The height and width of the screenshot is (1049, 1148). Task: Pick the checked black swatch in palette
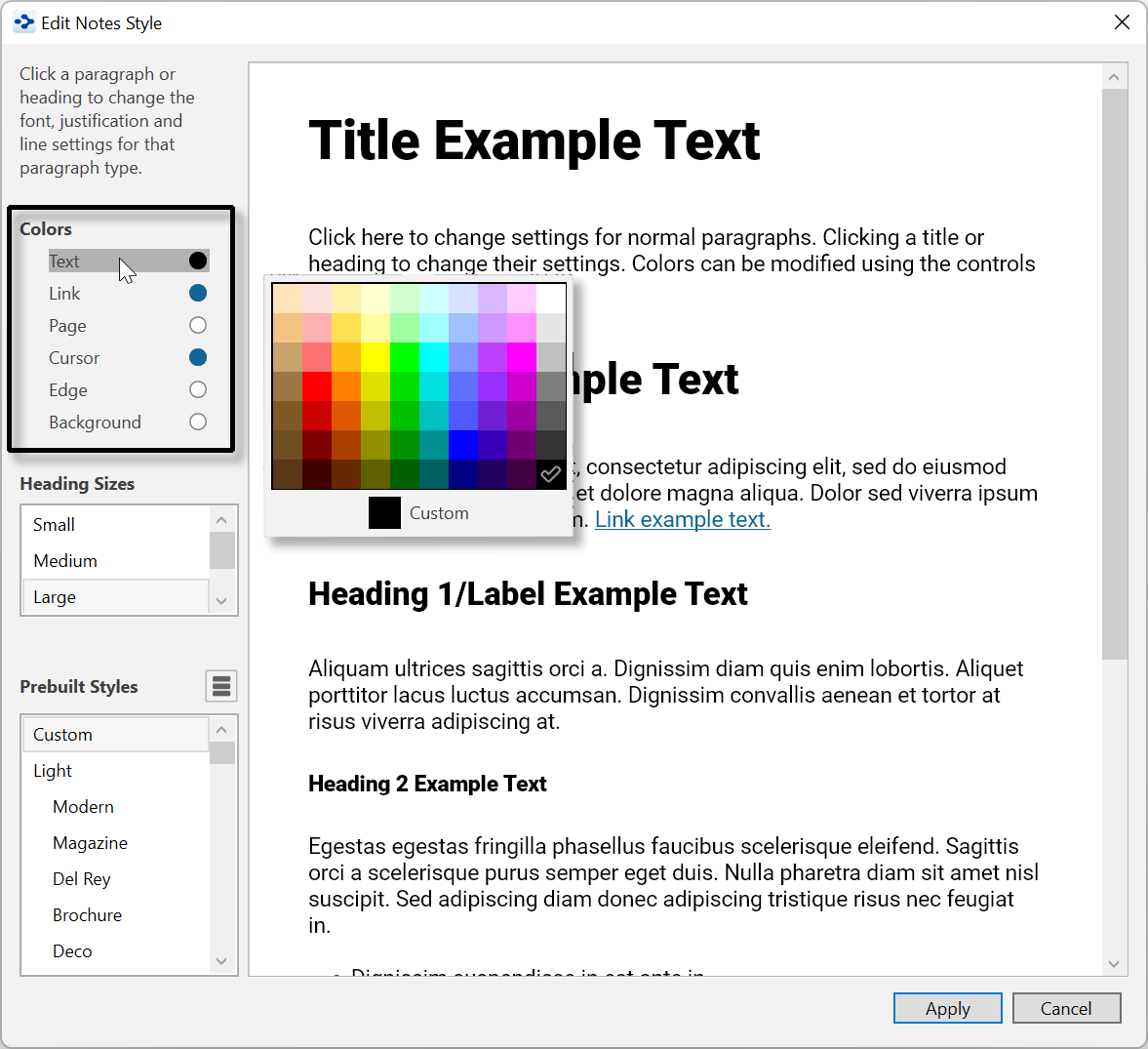pyautogui.click(x=550, y=474)
